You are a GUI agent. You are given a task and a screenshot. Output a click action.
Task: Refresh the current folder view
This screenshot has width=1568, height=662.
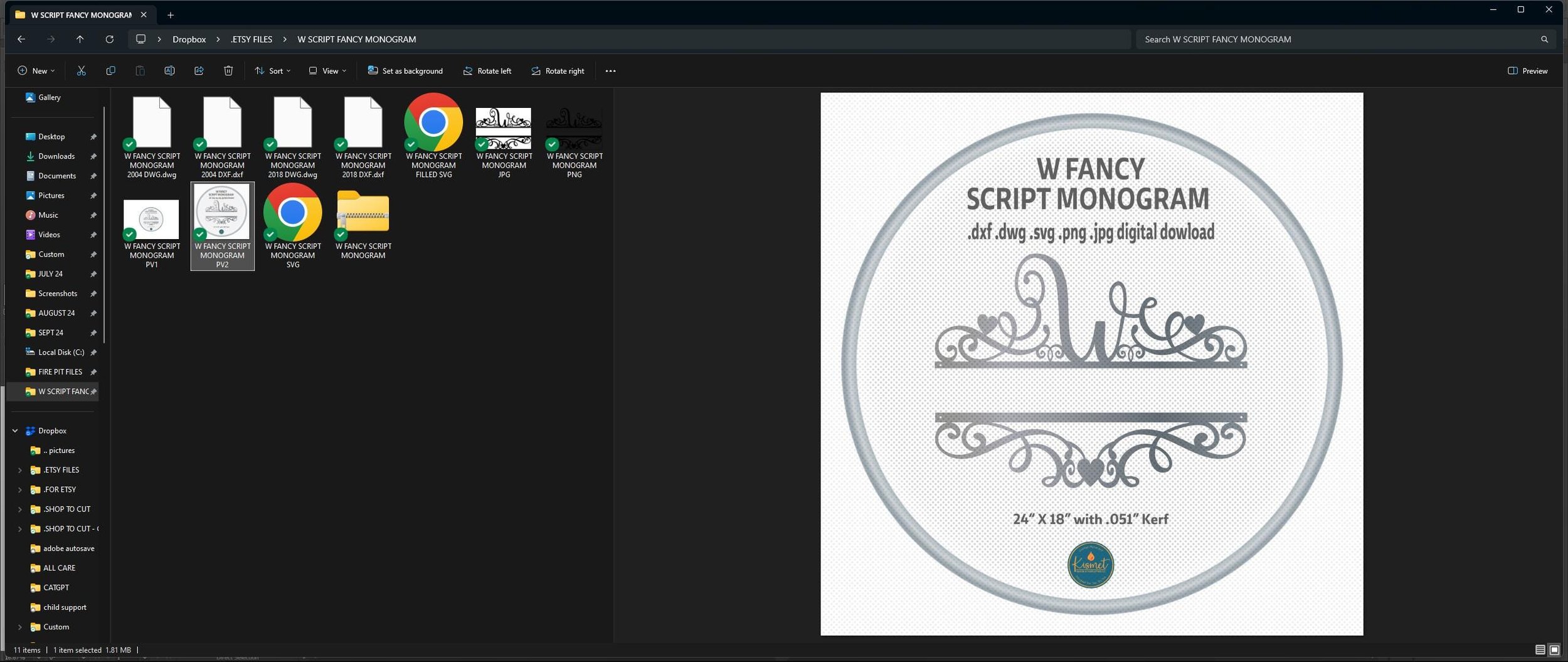point(109,39)
